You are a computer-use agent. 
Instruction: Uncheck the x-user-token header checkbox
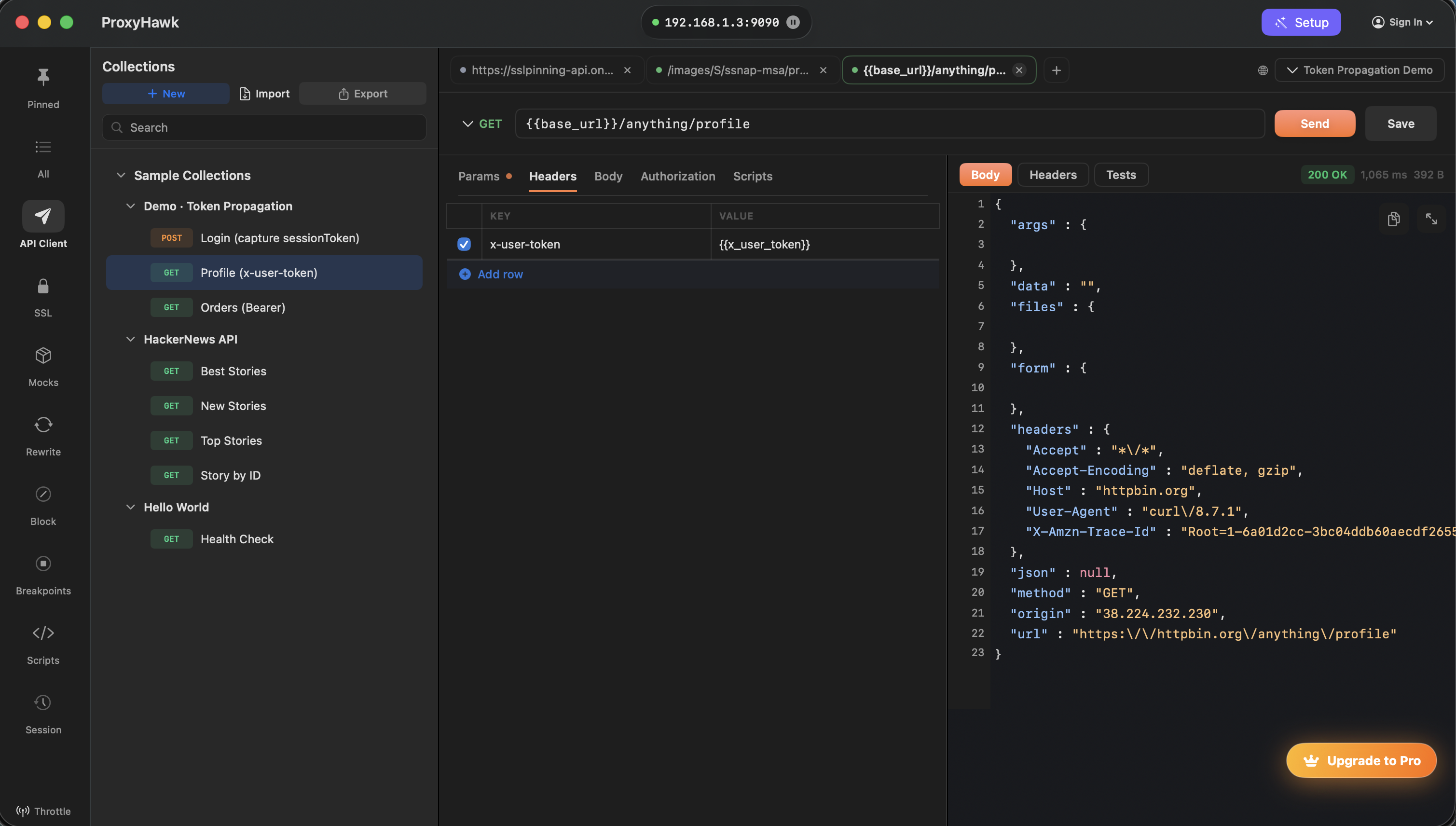coord(464,245)
